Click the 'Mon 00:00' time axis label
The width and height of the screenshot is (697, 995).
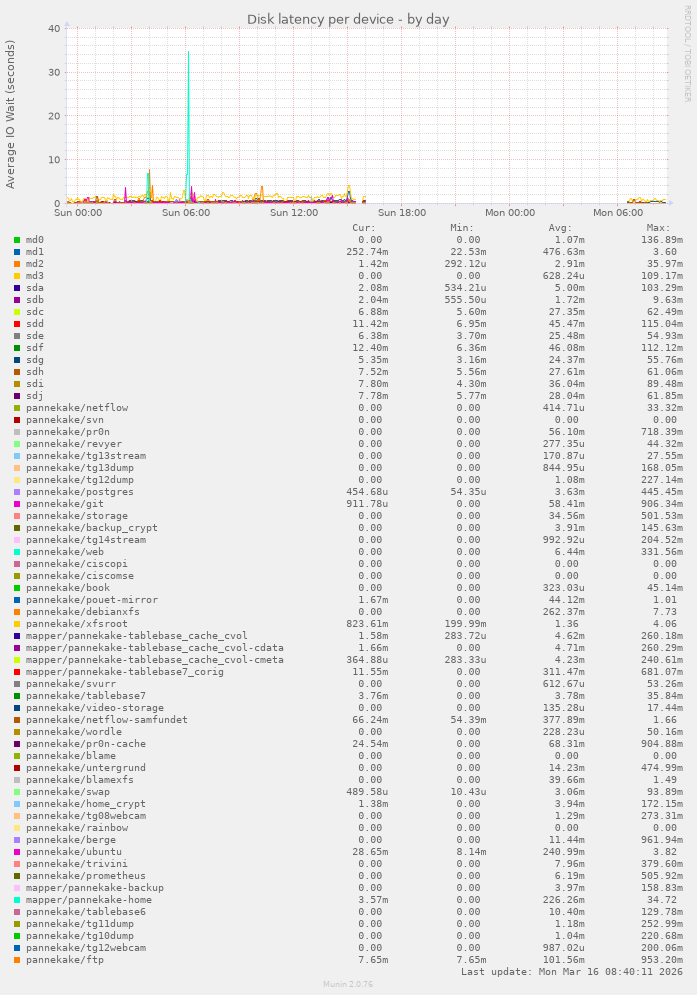click(510, 213)
